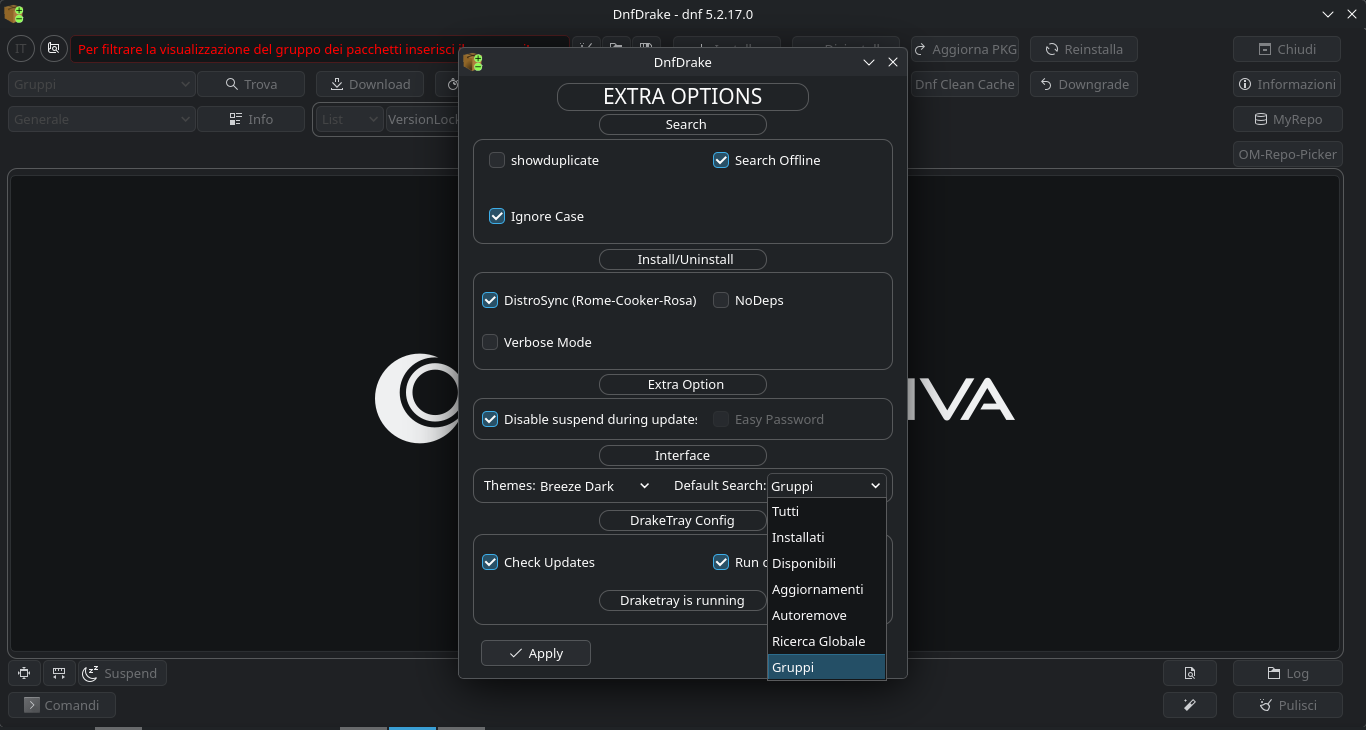Click the ruler width icon beside Suspend
This screenshot has width=1366, height=730.
[58, 673]
